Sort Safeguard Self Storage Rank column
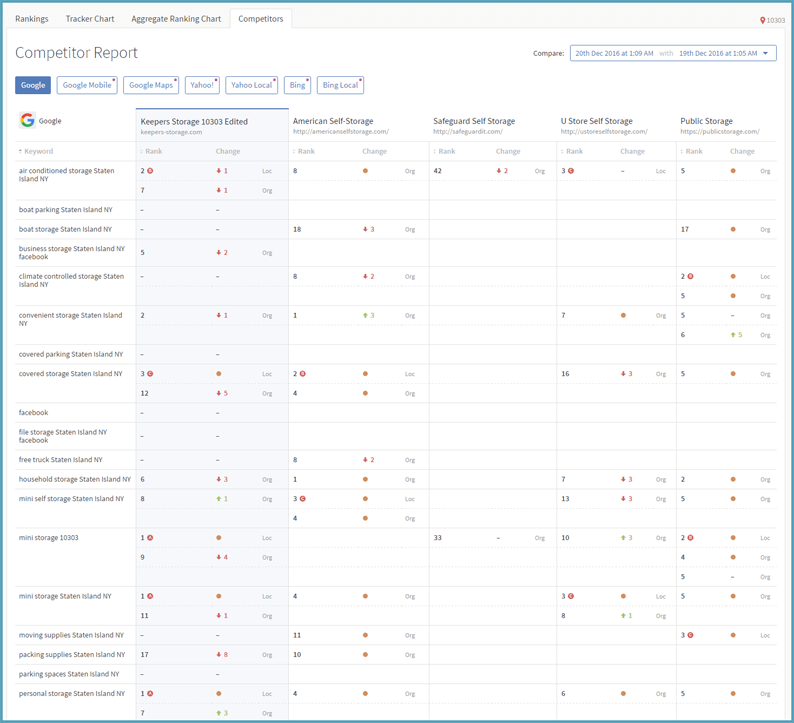Screen dimensions: 794x723 pyautogui.click(x=446, y=151)
